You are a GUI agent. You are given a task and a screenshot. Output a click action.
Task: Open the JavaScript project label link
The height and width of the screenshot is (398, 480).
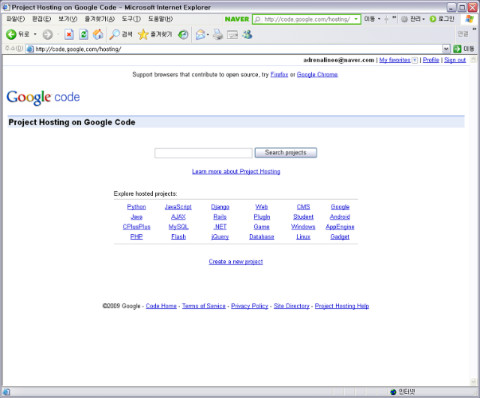178,207
